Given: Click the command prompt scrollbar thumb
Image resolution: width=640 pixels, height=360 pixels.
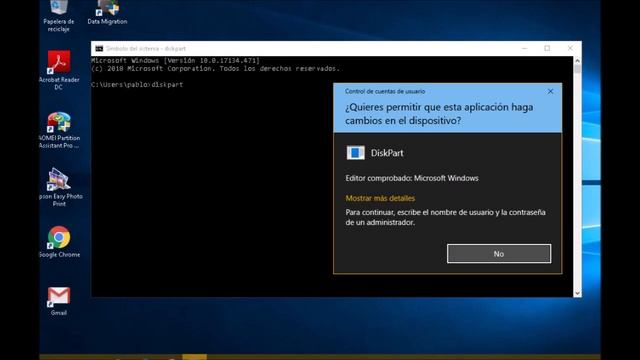Looking at the screenshot, I should [577, 69].
